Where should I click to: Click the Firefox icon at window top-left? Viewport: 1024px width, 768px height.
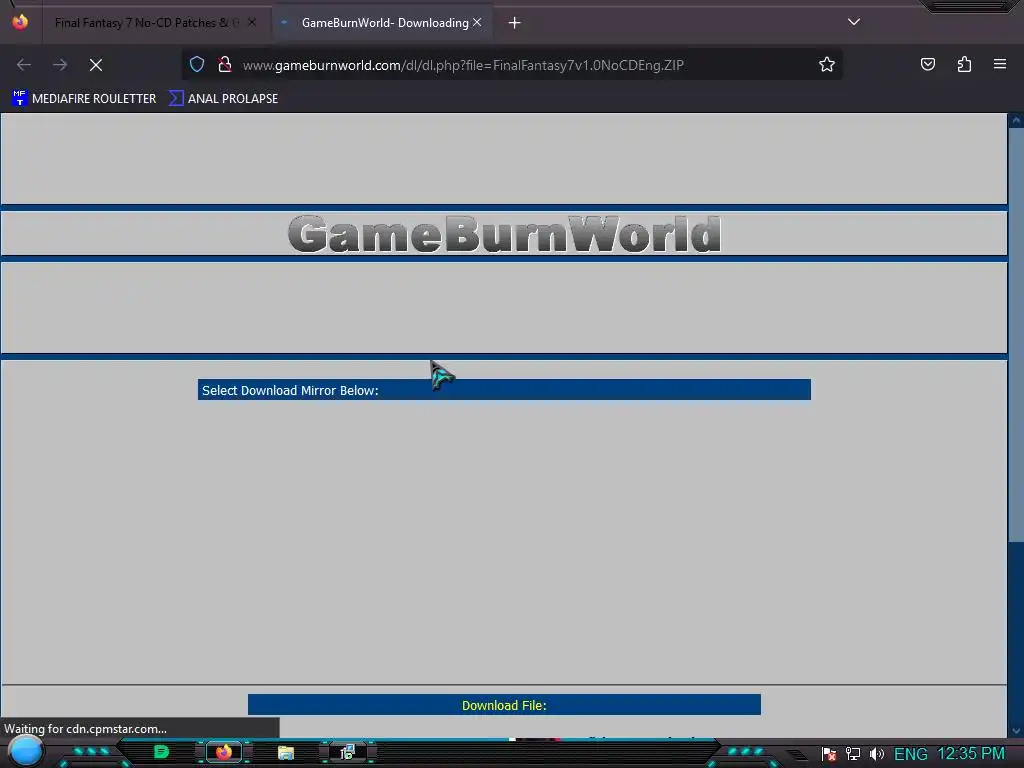coord(20,22)
